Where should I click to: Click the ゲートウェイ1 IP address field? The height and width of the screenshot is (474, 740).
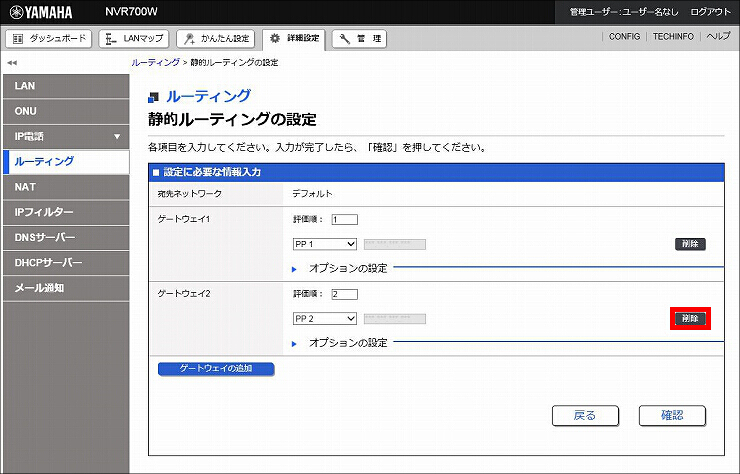coord(395,244)
